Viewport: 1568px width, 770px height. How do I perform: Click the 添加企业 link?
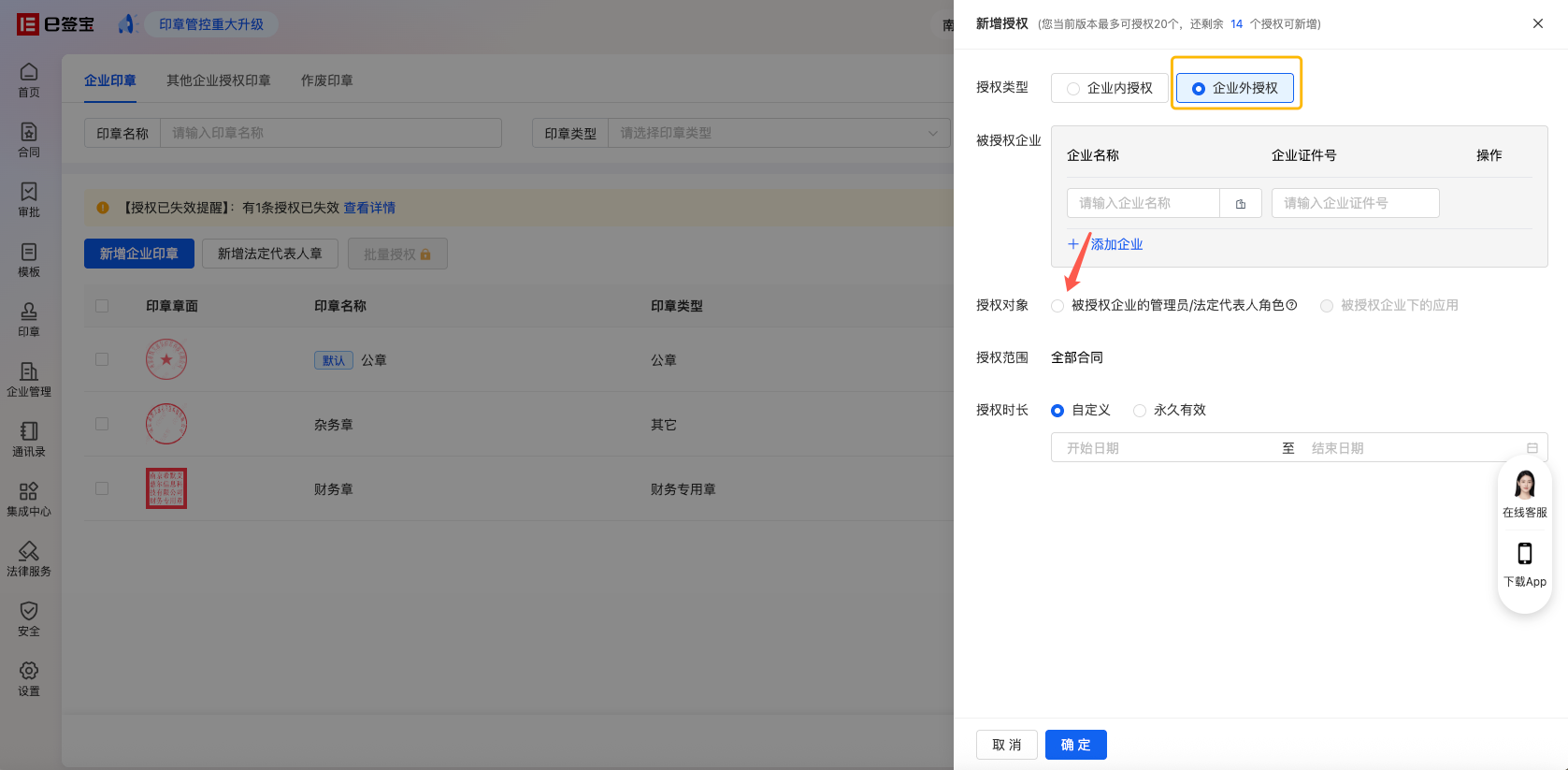click(x=1106, y=244)
